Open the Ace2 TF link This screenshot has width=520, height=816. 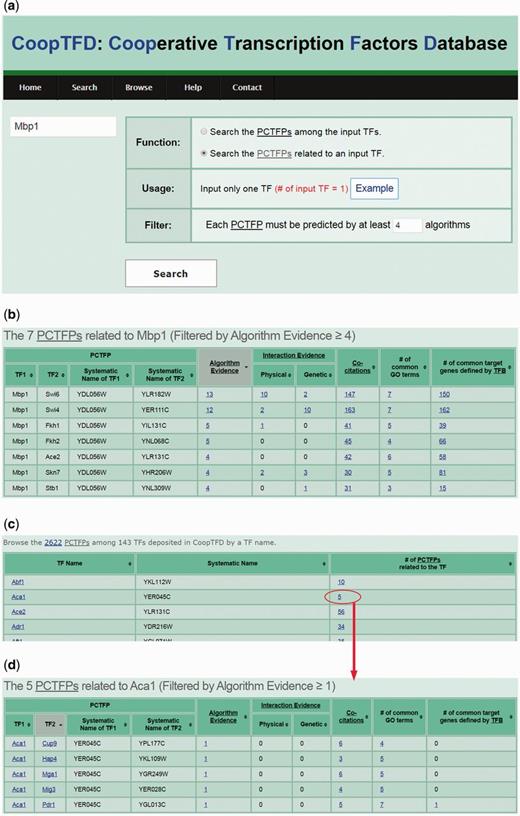tap(18, 612)
